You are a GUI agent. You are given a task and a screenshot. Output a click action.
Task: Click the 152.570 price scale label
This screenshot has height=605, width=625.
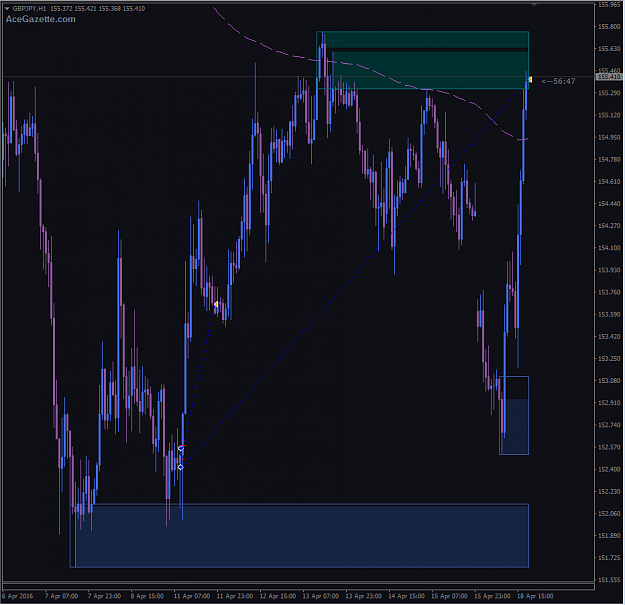click(609, 447)
